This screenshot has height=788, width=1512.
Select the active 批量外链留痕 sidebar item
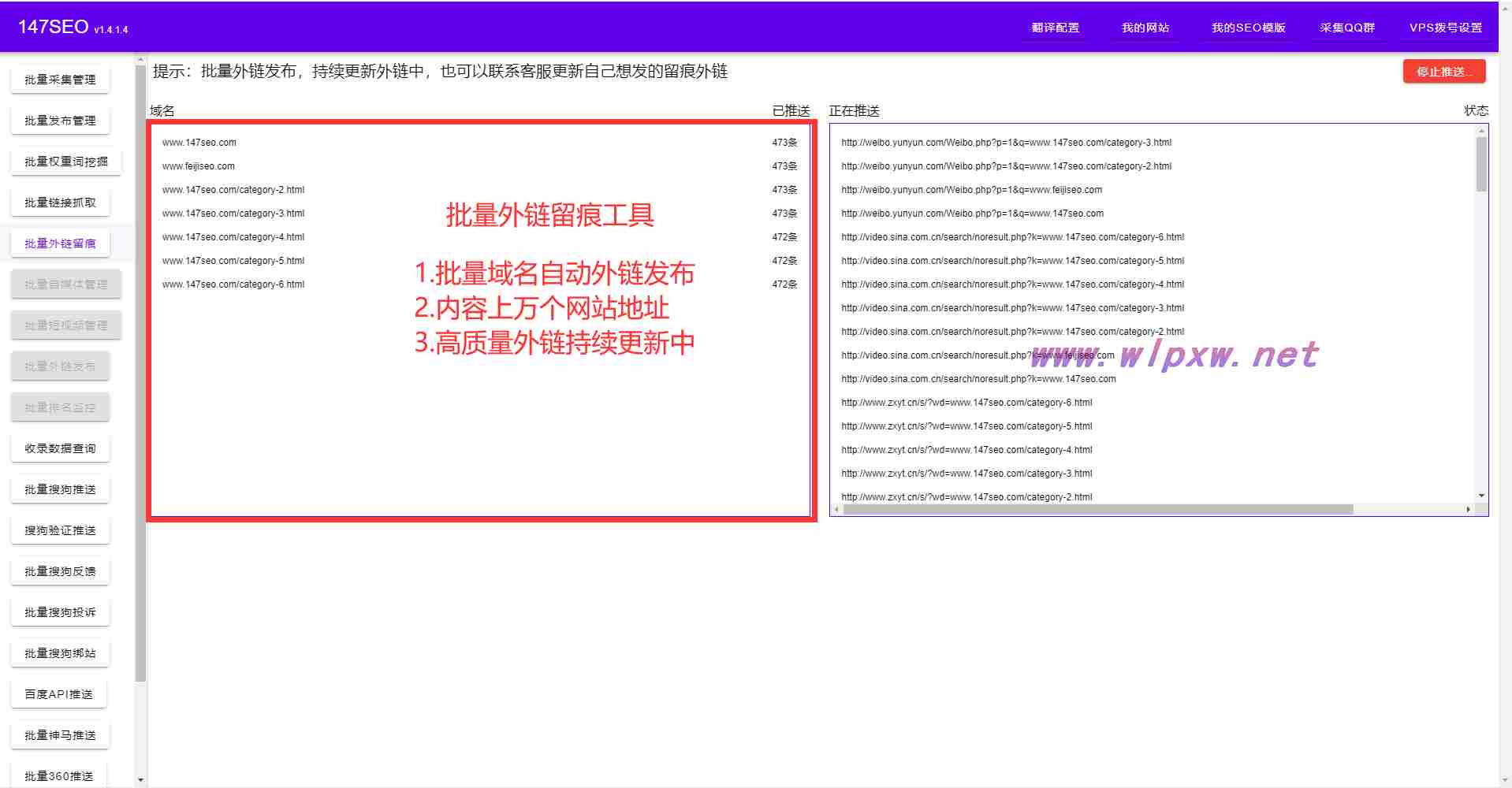click(60, 243)
